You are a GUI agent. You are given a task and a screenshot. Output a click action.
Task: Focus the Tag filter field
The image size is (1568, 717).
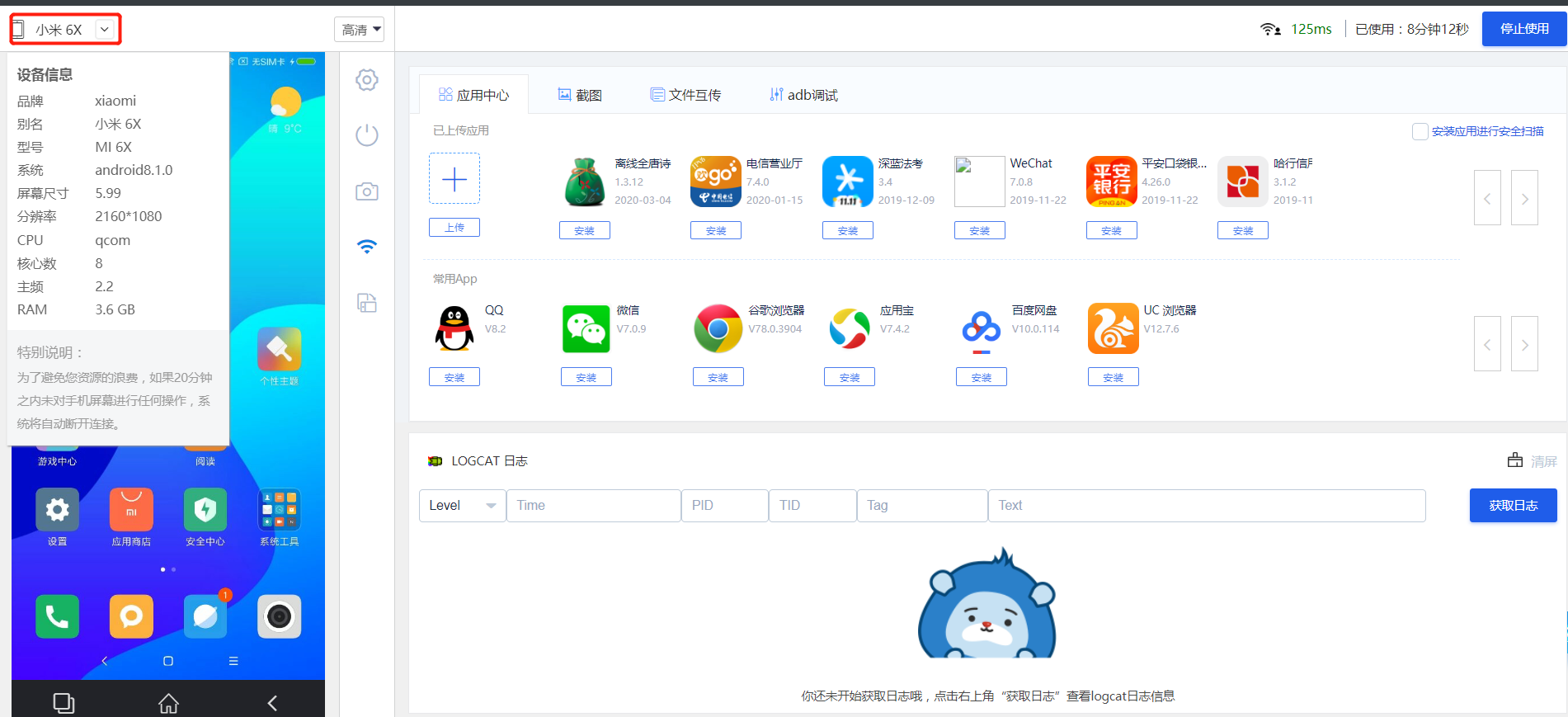tap(922, 506)
